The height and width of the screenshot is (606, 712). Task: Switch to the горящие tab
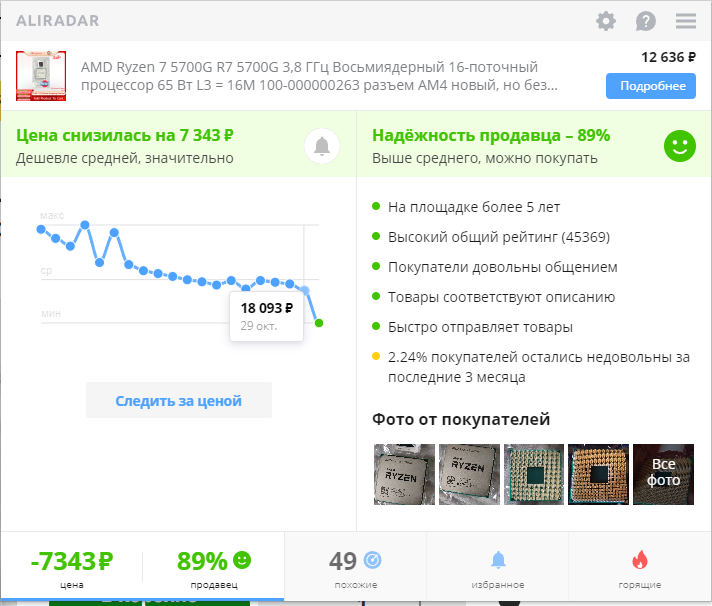(640, 566)
